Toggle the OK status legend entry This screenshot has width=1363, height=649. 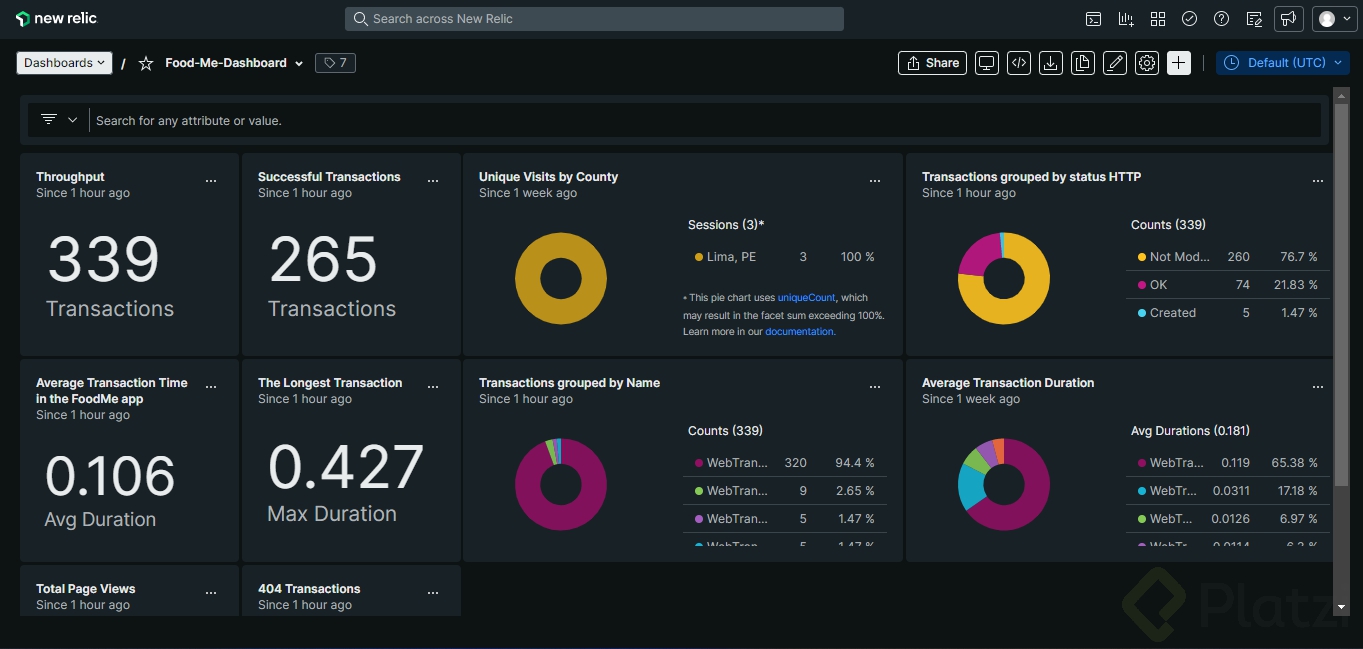1230,285
